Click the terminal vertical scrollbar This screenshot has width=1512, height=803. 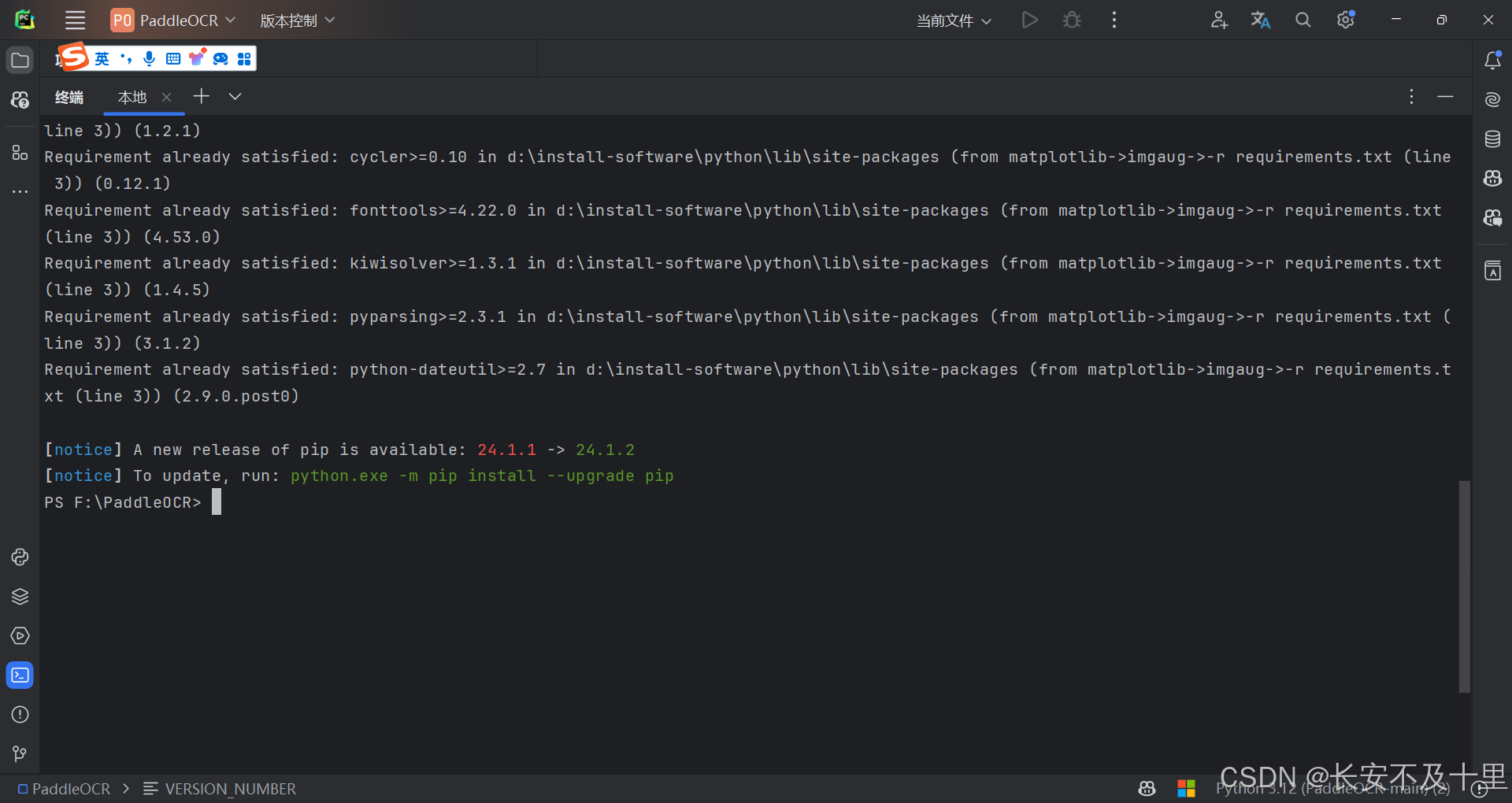(1464, 587)
